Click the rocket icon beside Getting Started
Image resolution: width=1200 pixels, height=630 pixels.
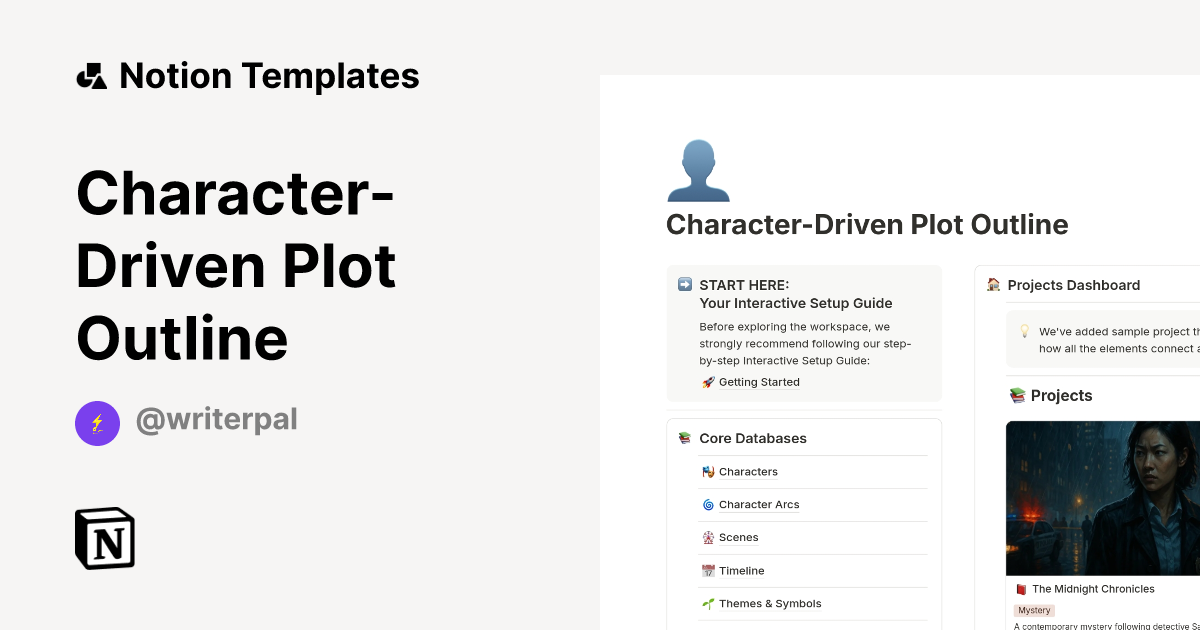pyautogui.click(x=706, y=382)
